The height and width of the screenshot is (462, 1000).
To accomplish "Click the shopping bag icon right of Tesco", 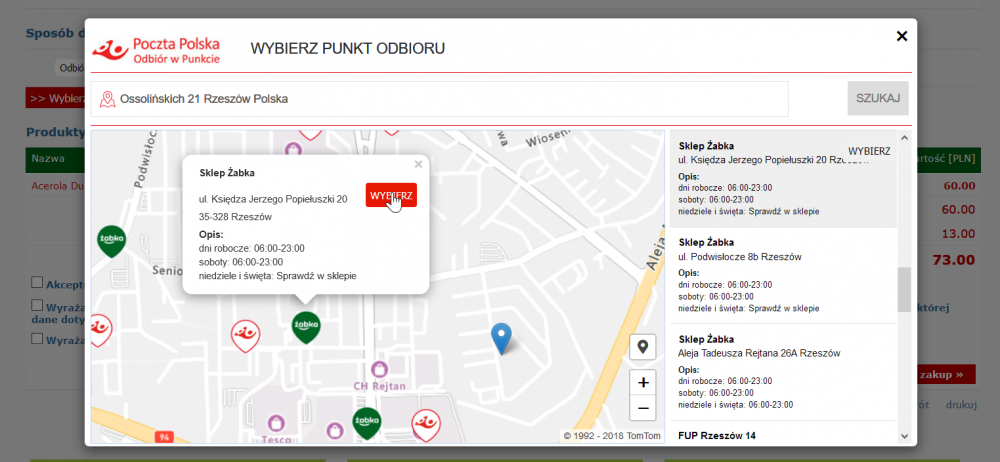I will point(334,430).
